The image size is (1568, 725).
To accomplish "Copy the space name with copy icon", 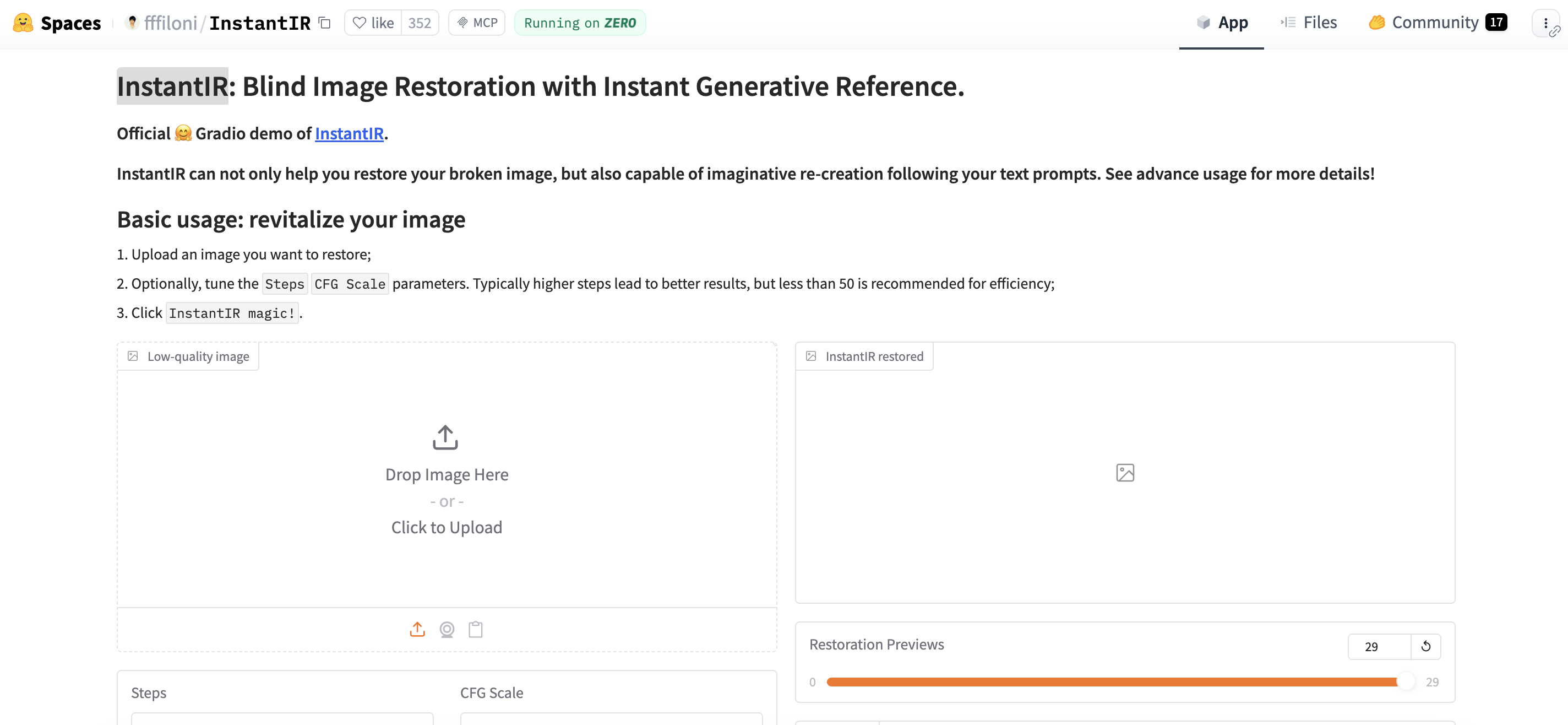I will [325, 23].
